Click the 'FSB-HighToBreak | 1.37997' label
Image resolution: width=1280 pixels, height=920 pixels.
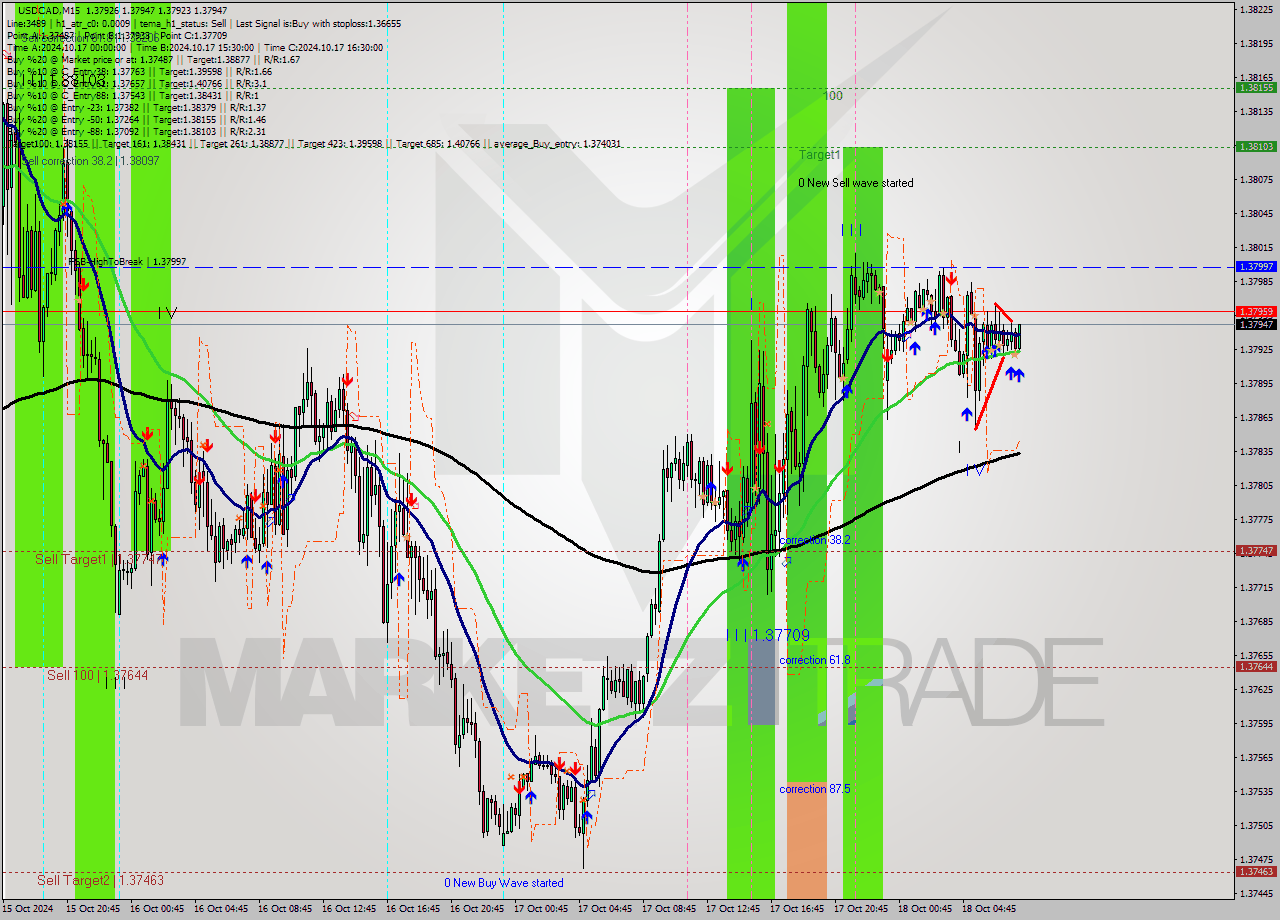point(127,262)
